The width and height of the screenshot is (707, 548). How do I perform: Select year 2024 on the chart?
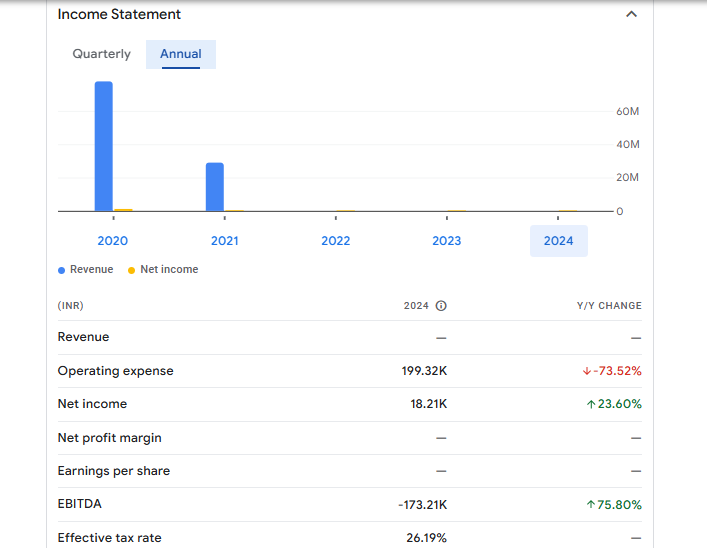pyautogui.click(x=559, y=241)
